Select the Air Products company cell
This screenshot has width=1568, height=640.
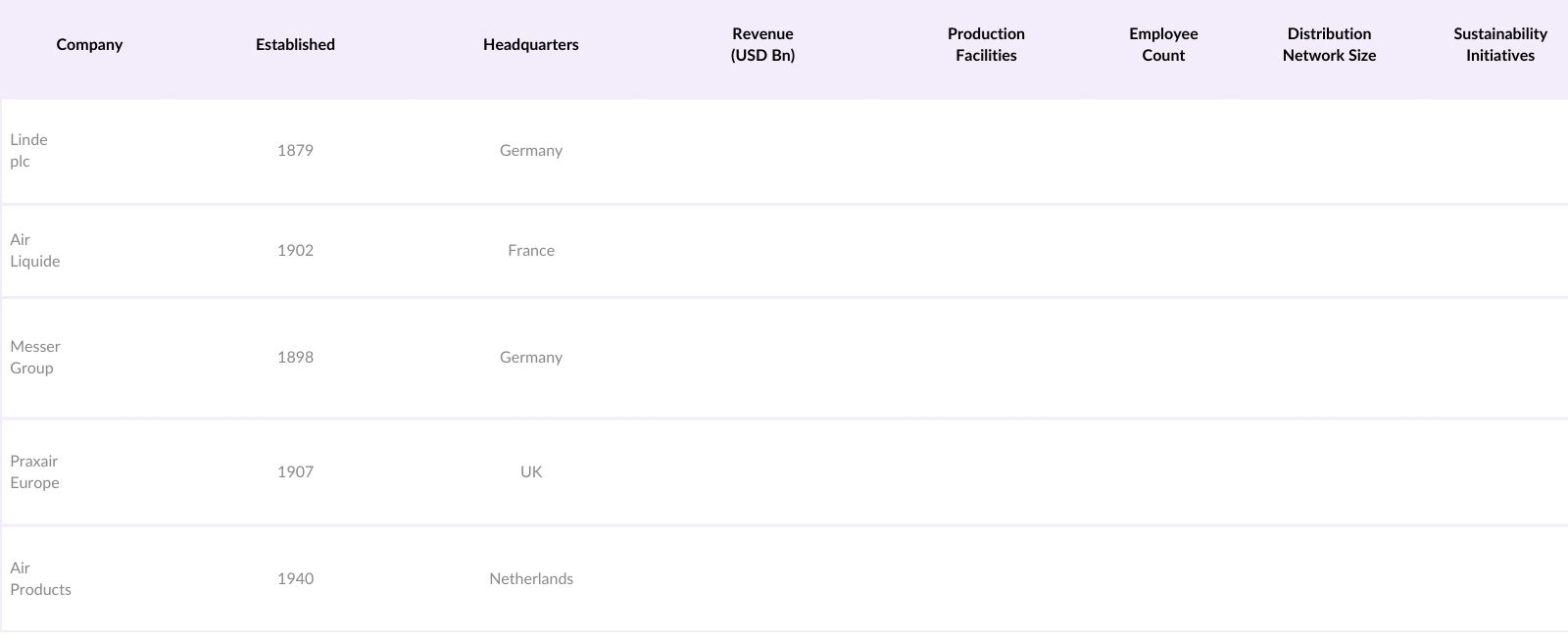tap(41, 579)
